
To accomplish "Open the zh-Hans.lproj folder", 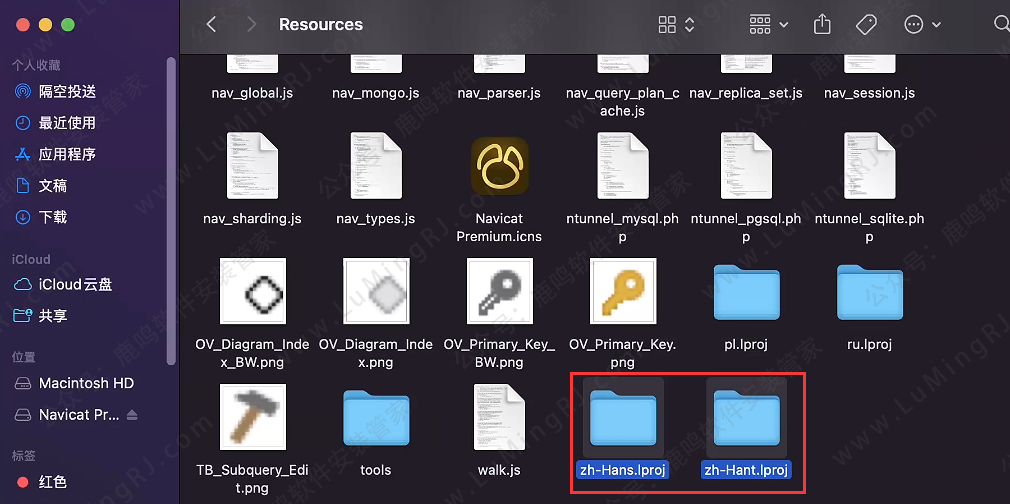I will click(x=623, y=418).
